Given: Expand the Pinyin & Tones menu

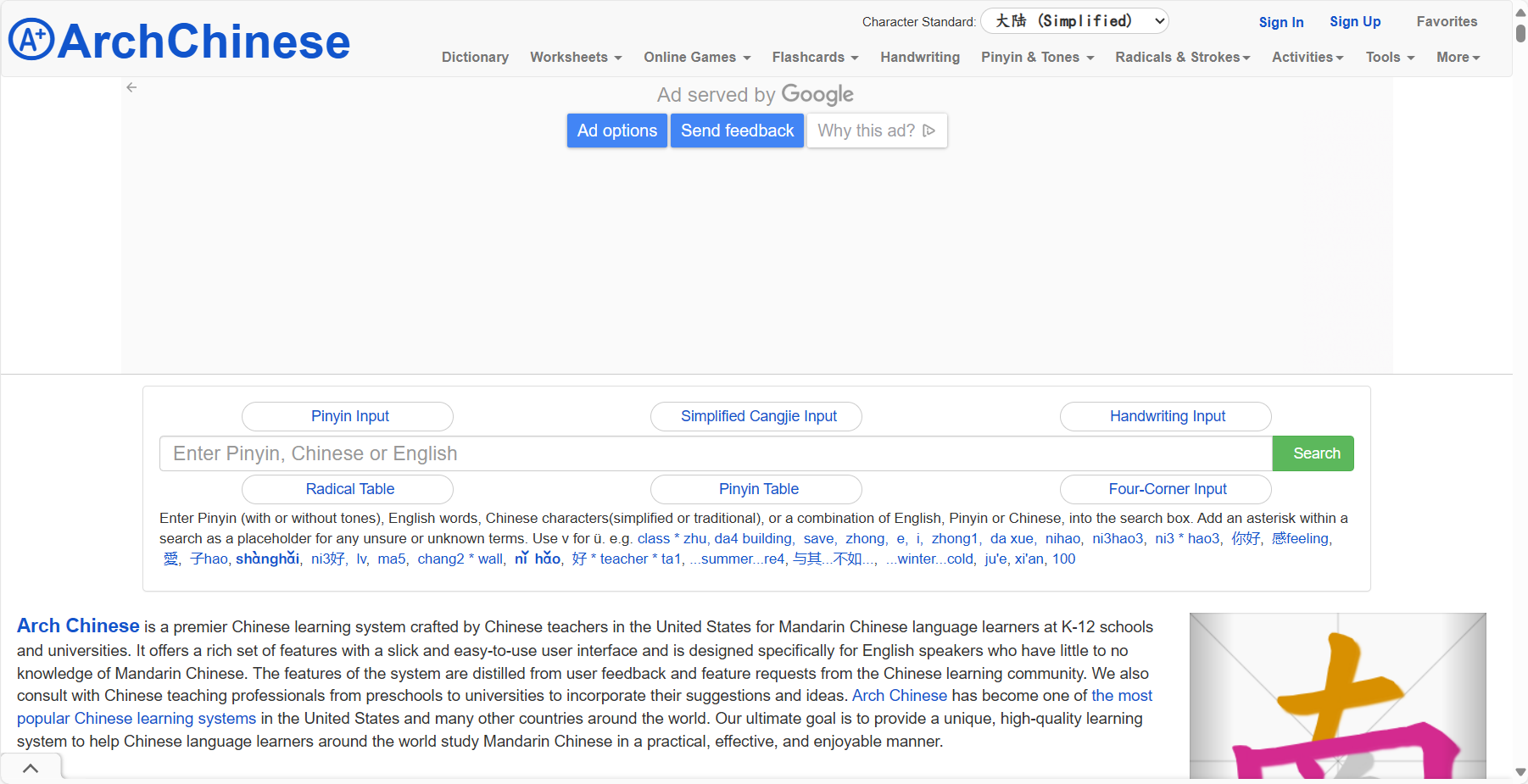Looking at the screenshot, I should 1037,57.
